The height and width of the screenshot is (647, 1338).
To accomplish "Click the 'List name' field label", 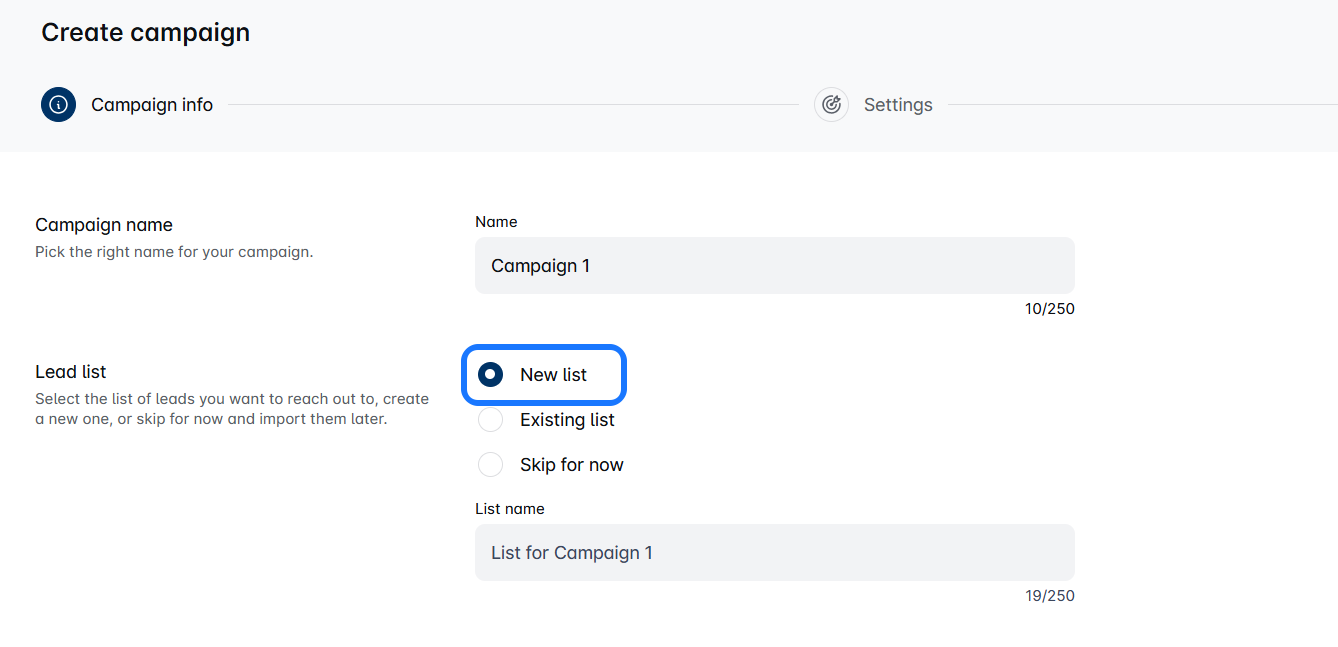I will (510, 509).
